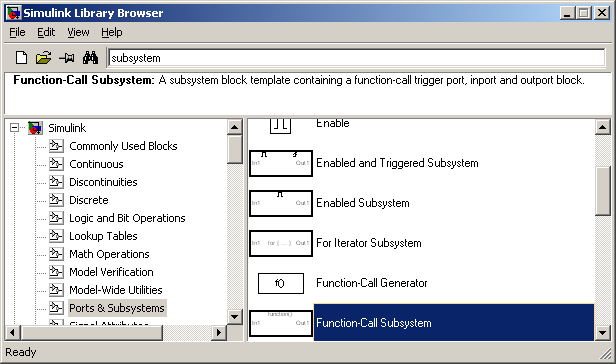616x364 pixels.
Task: Minimize the Simulink Library Browser window
Action: 566,13
